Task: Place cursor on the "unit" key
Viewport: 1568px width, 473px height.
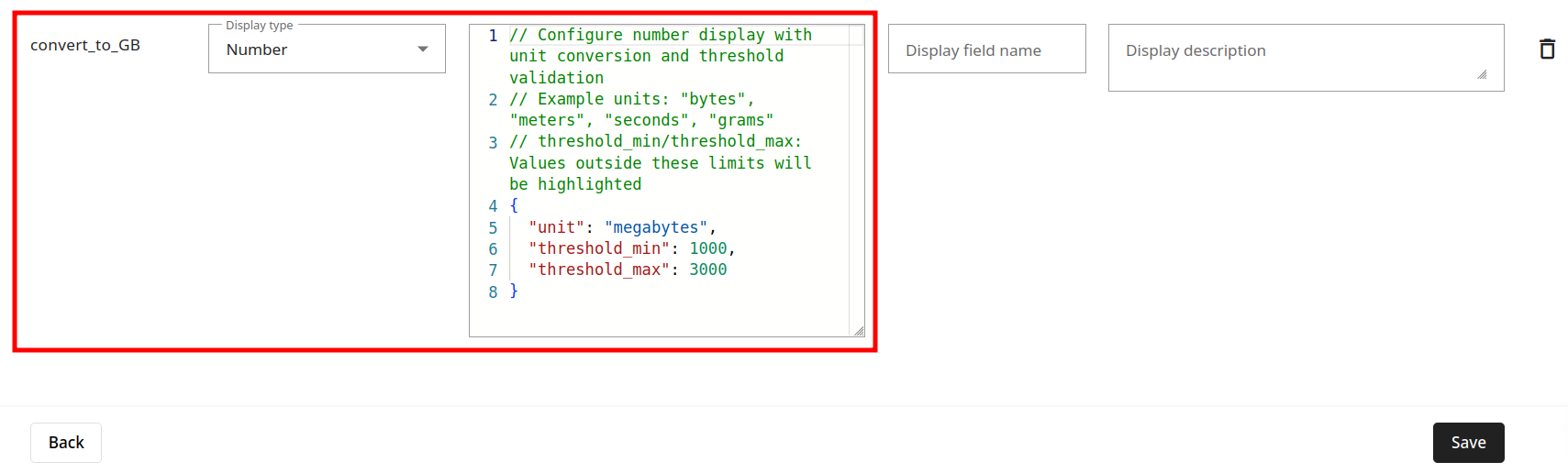Action: tap(556, 227)
